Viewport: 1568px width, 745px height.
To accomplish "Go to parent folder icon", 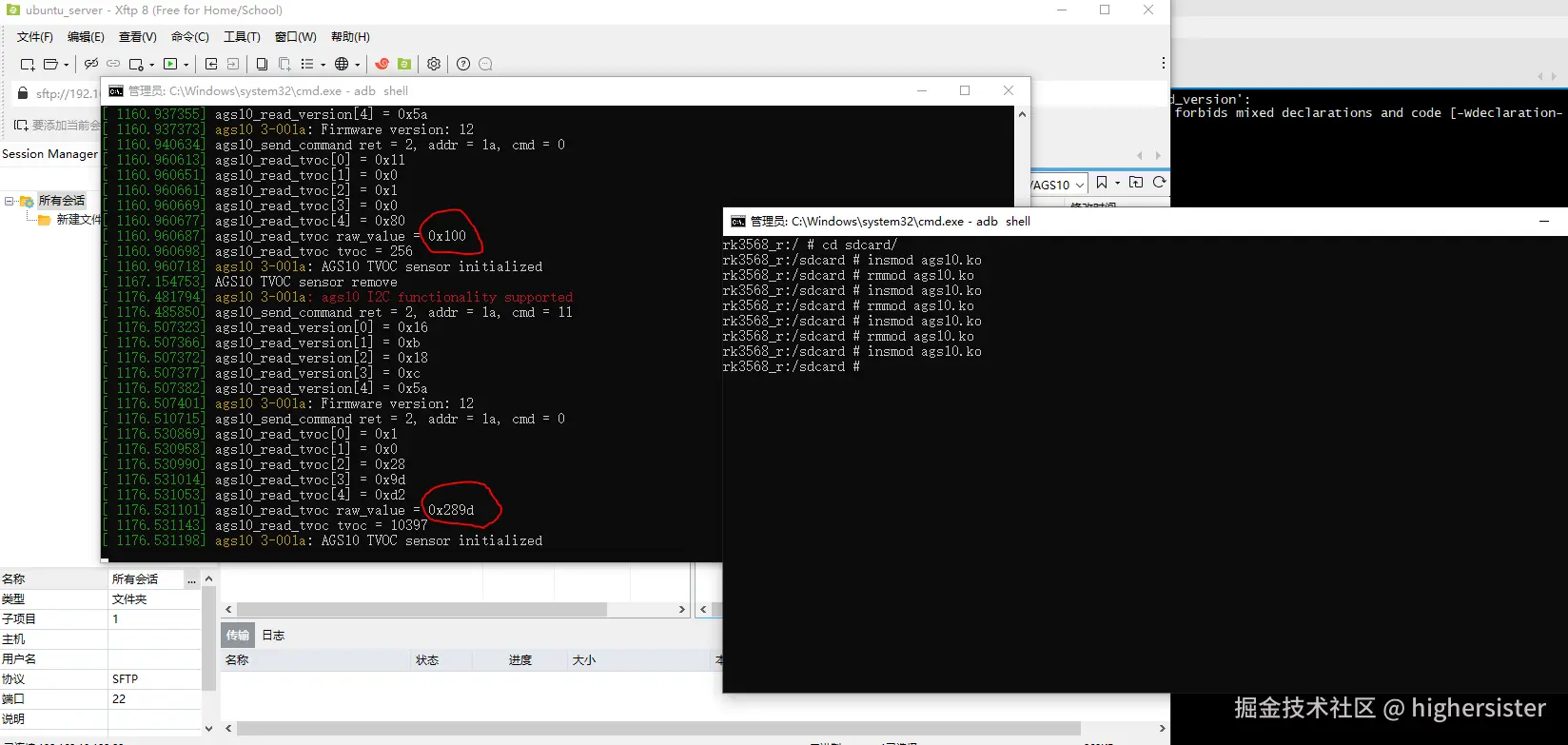I will tap(1136, 183).
